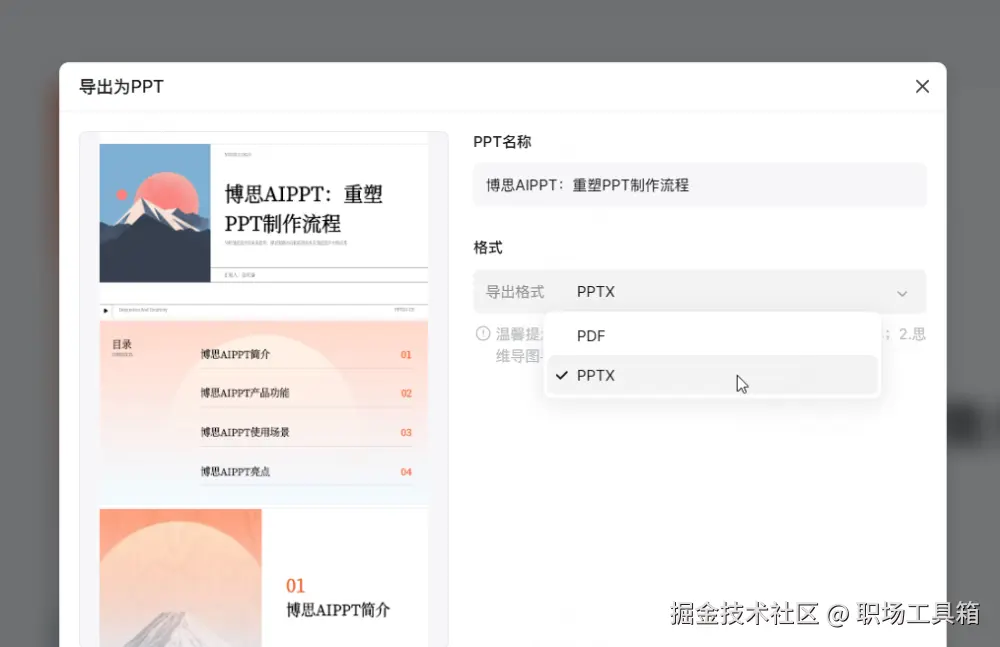Click the 格式 section label

pos(488,248)
